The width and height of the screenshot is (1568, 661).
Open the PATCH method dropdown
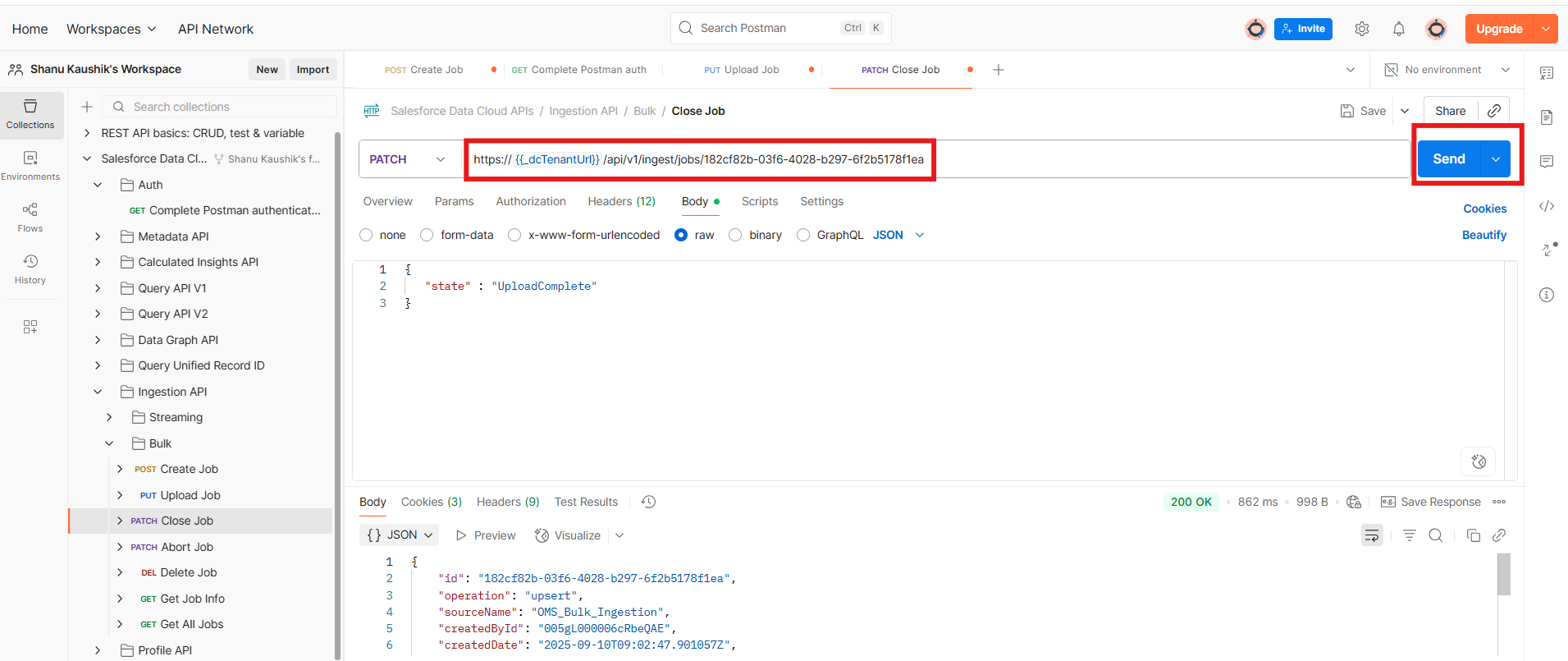coord(407,159)
